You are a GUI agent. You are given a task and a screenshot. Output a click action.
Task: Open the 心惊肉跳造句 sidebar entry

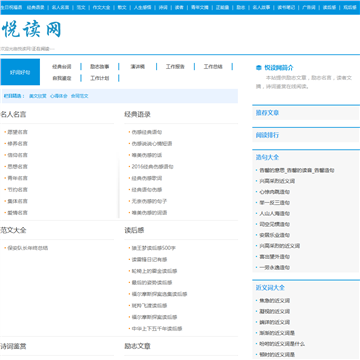pos(275,192)
